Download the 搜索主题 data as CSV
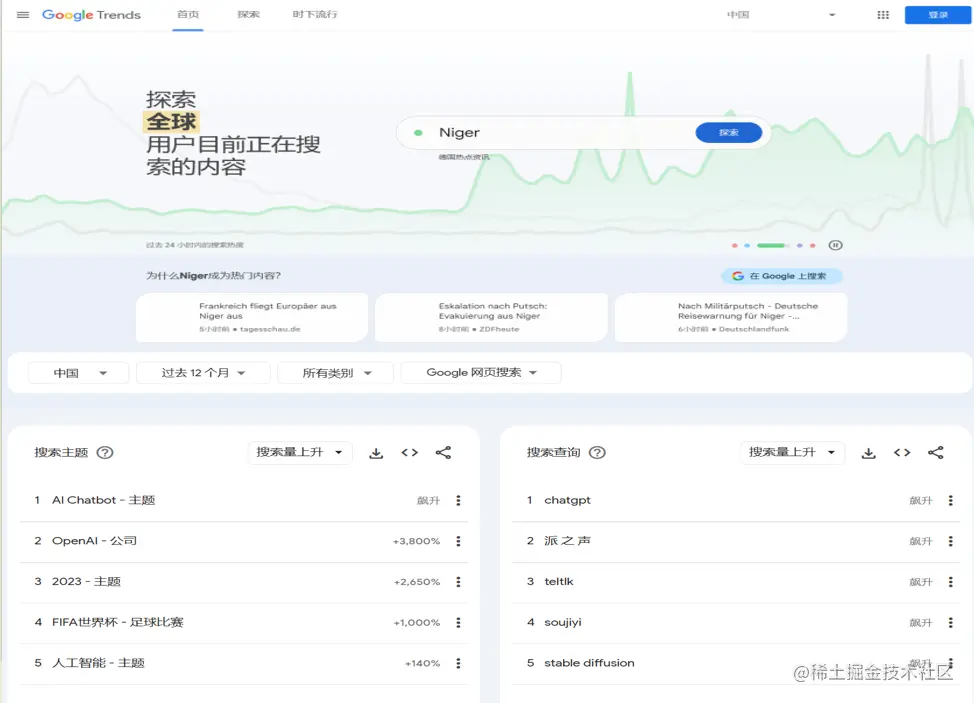This screenshot has height=703, width=974. tap(376, 453)
